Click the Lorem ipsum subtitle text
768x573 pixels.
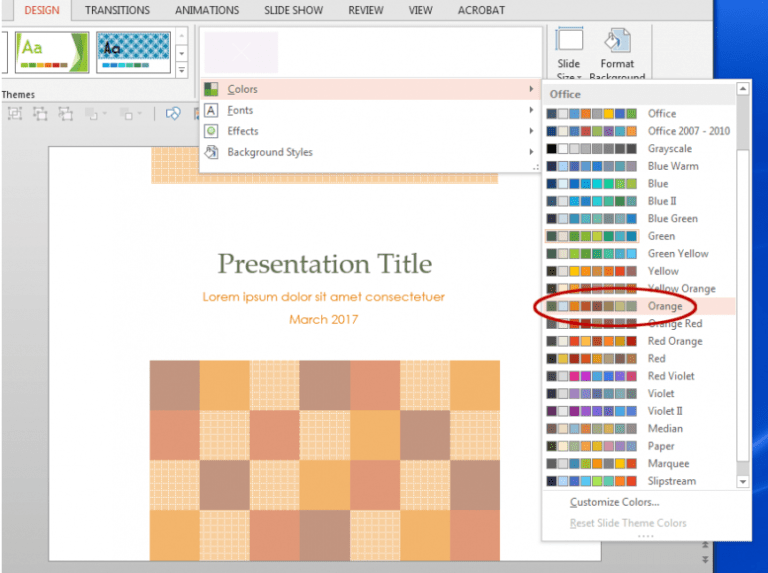(323, 297)
